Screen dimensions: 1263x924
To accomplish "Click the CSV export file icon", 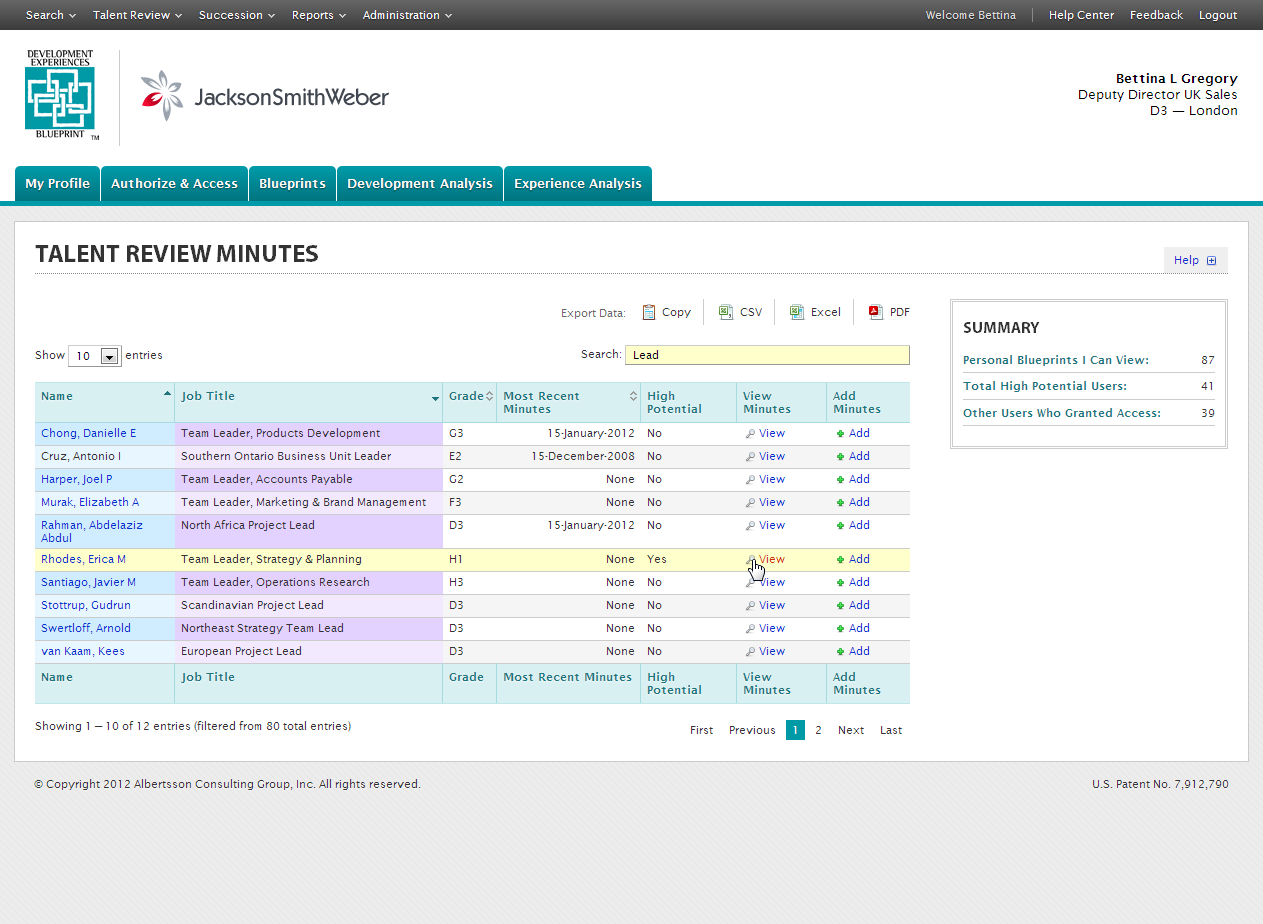I will click(x=726, y=312).
